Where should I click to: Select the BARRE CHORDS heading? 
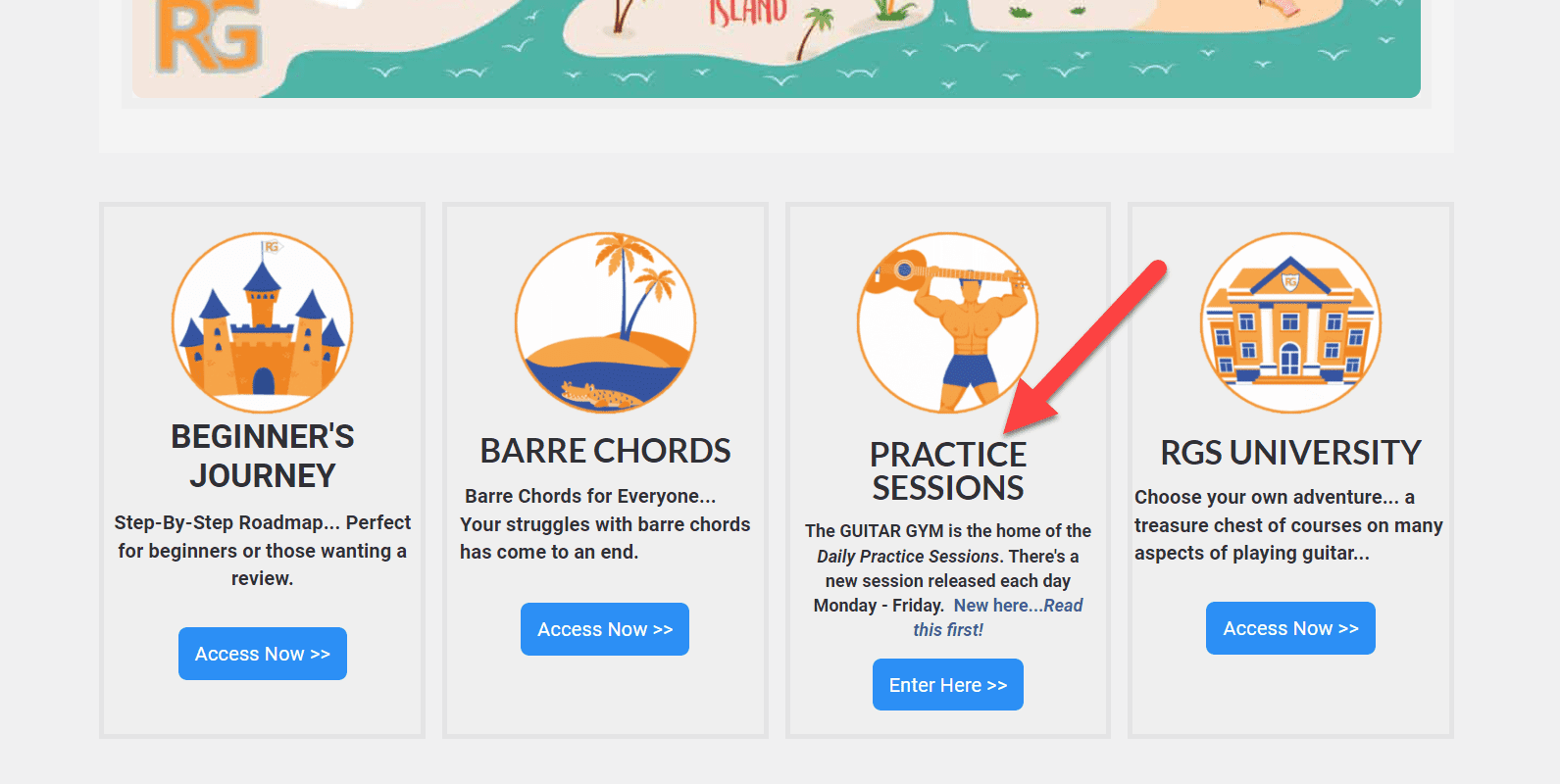[605, 451]
